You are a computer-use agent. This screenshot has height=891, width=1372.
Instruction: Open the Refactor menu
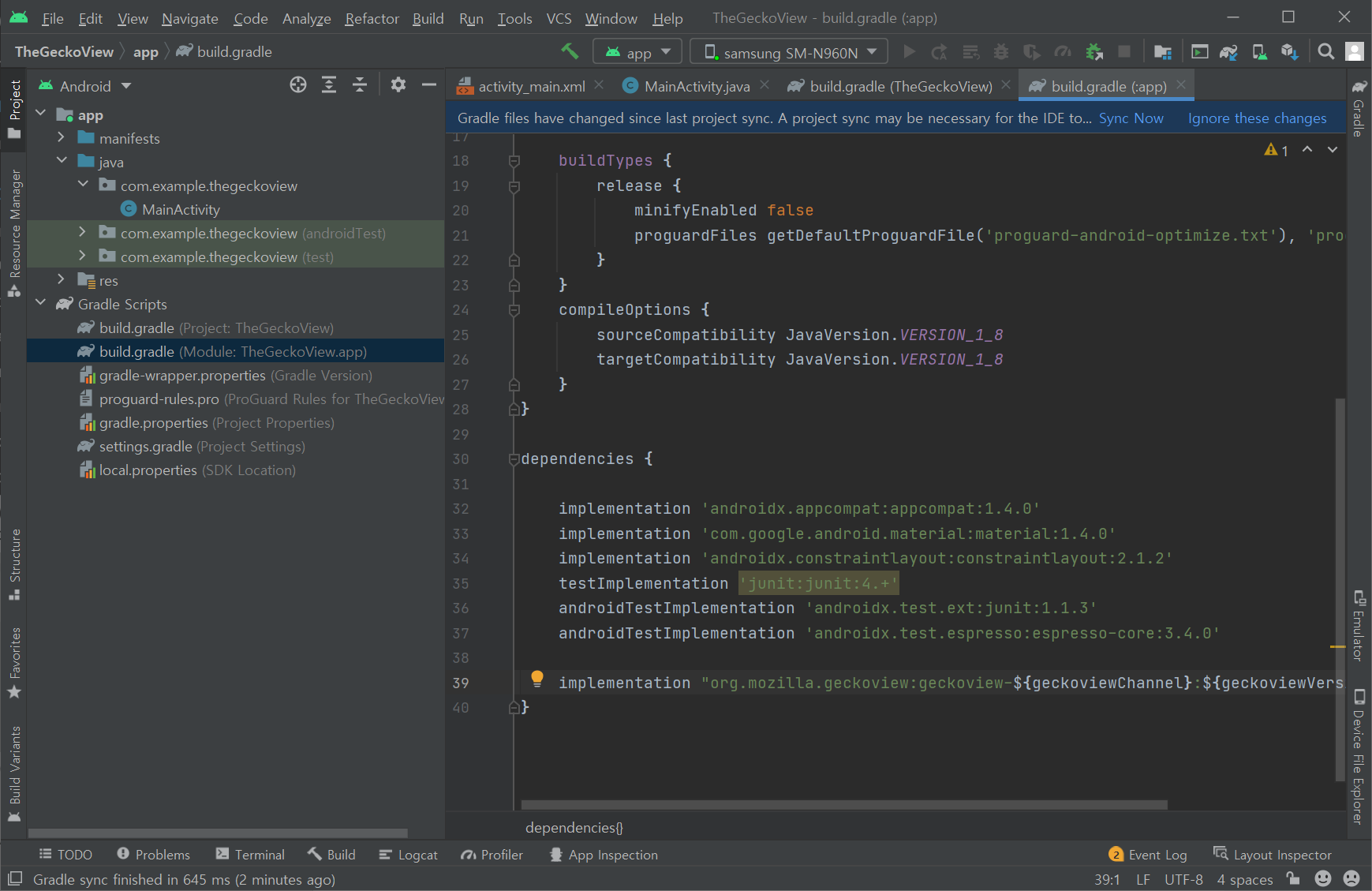[x=372, y=18]
